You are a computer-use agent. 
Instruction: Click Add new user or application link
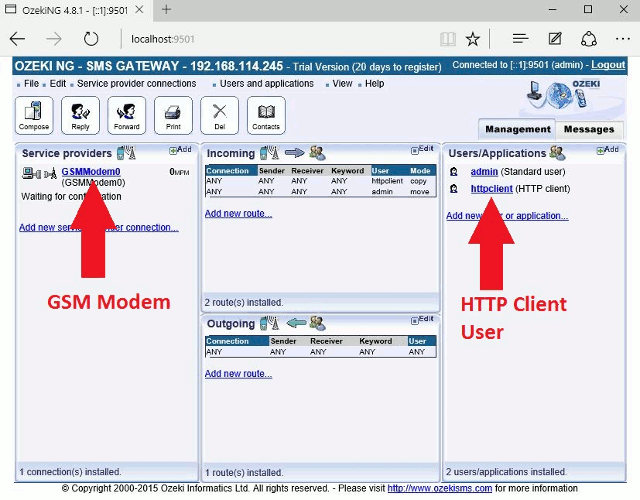pyautogui.click(x=507, y=216)
